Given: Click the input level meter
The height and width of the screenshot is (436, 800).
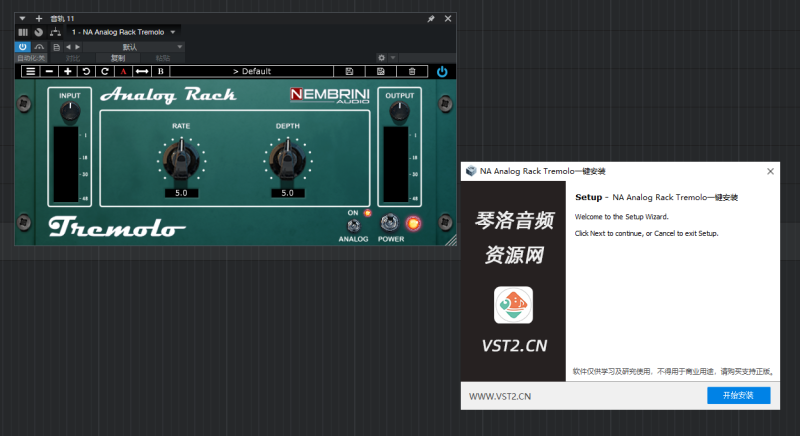Looking at the screenshot, I should 66,164.
